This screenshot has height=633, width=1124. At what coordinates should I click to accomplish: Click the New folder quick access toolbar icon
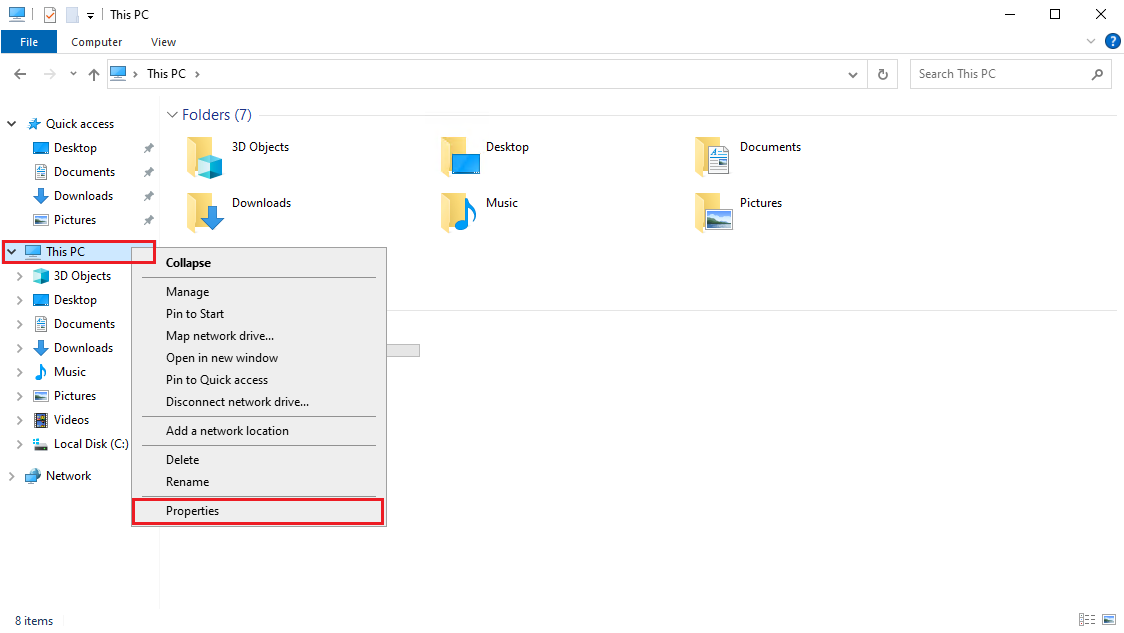tap(72, 14)
